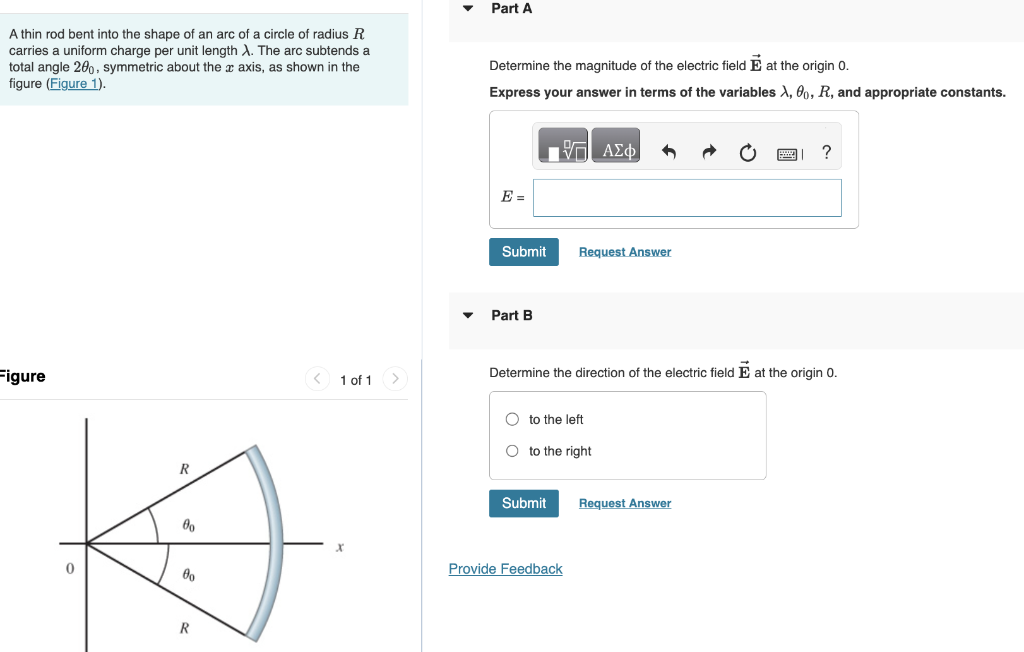Click inside the E = answer box
The image size is (1024, 652).
pos(686,197)
